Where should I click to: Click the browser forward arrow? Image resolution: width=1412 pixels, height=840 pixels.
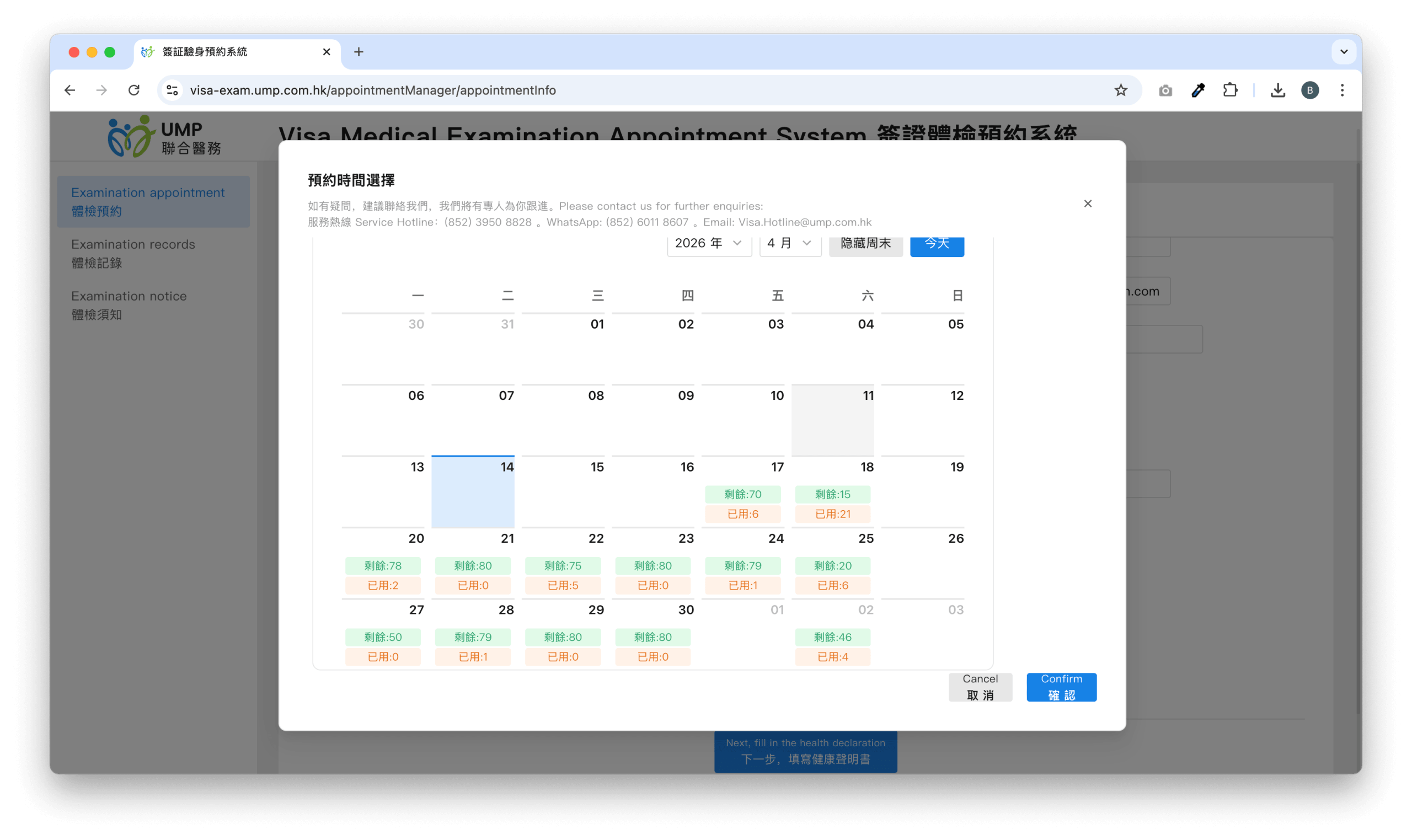101,90
